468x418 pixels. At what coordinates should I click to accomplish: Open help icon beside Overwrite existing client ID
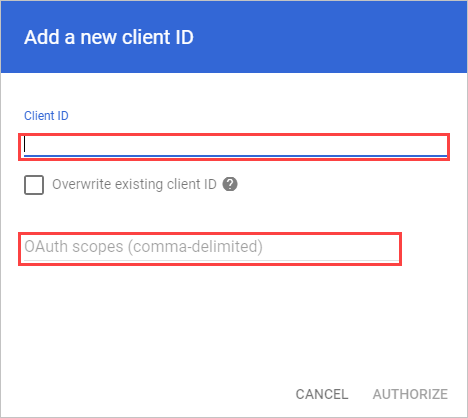click(230, 184)
